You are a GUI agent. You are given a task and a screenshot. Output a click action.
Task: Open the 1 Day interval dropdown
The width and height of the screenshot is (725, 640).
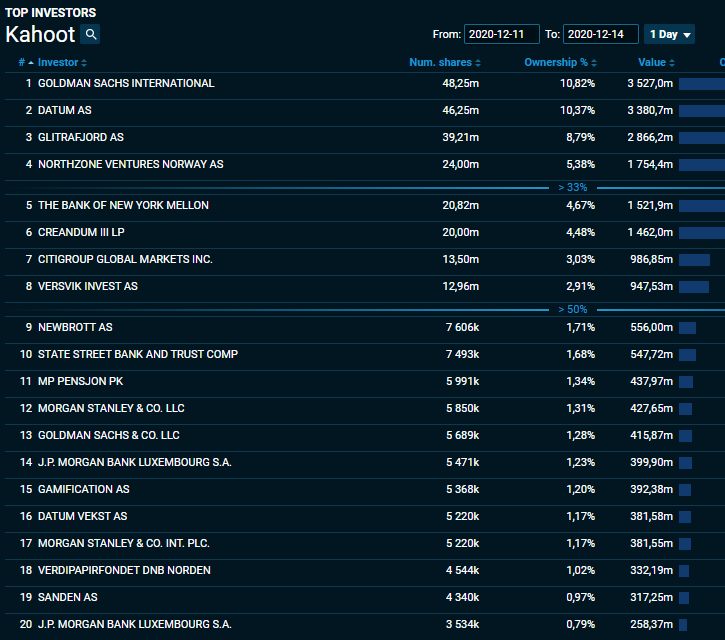pyautogui.click(x=669, y=34)
